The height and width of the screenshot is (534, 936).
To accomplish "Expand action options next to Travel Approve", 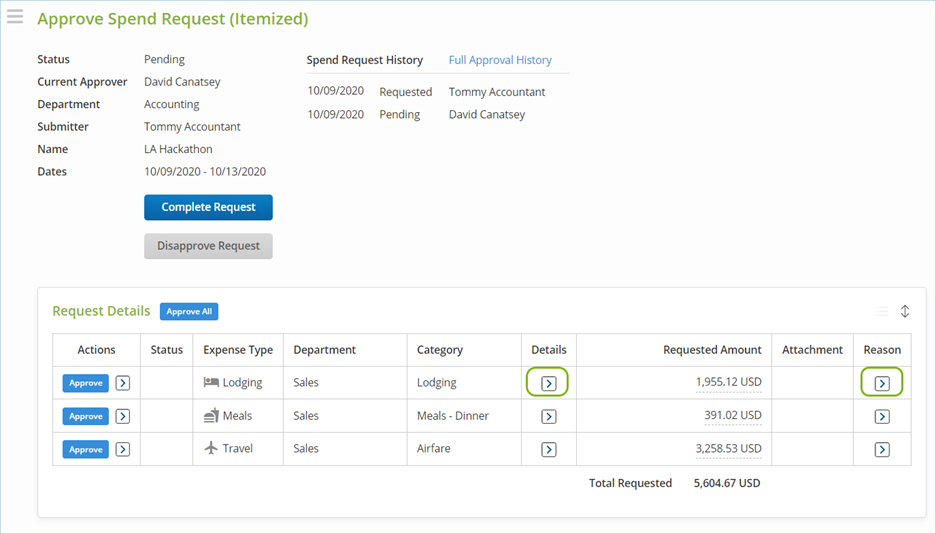I will coord(122,449).
